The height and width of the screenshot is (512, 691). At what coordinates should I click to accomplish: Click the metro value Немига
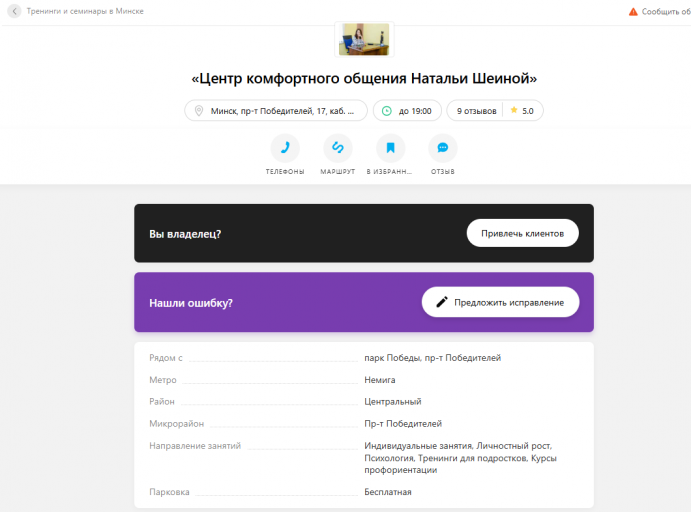click(x=379, y=380)
